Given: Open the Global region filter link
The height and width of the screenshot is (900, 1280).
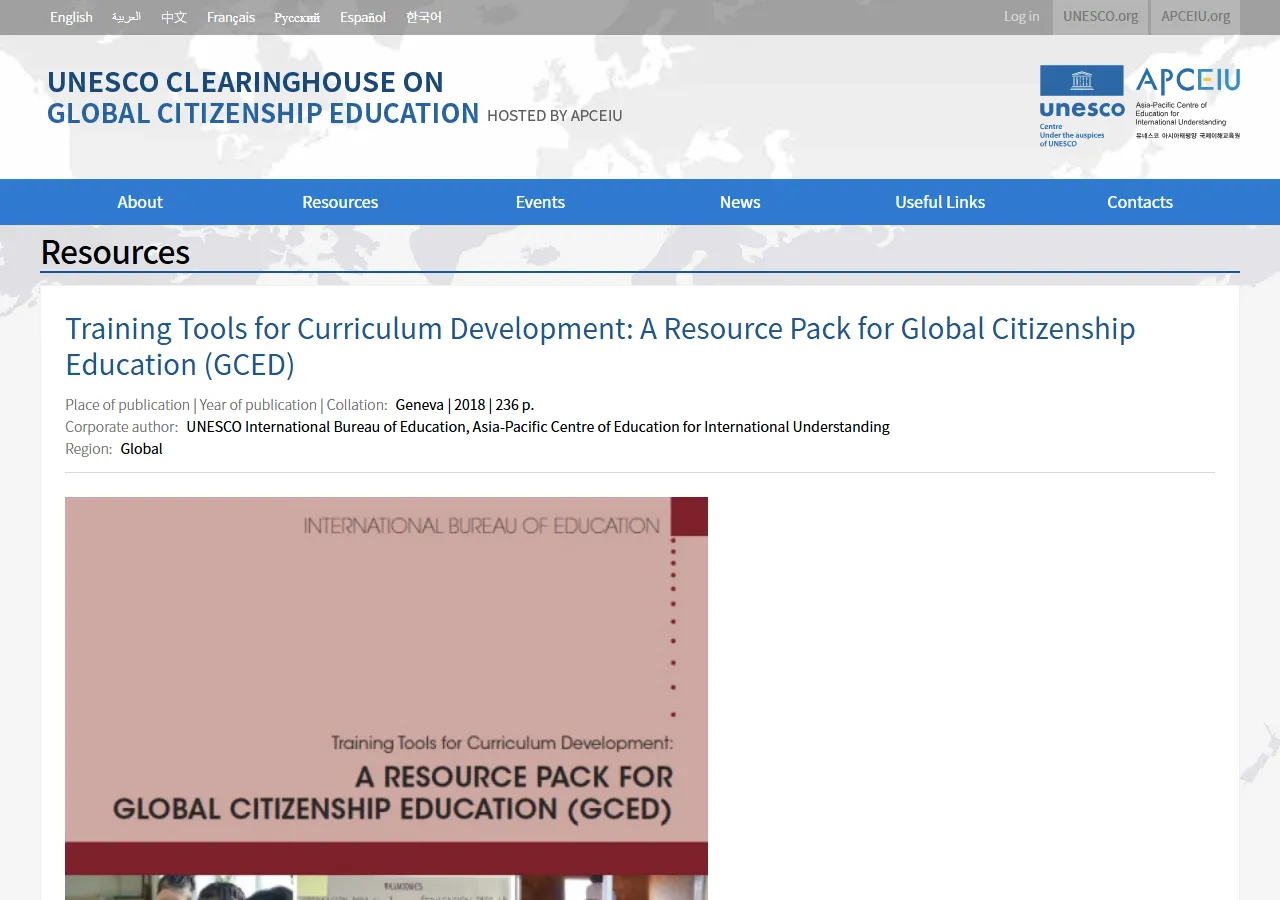Looking at the screenshot, I should (141, 448).
